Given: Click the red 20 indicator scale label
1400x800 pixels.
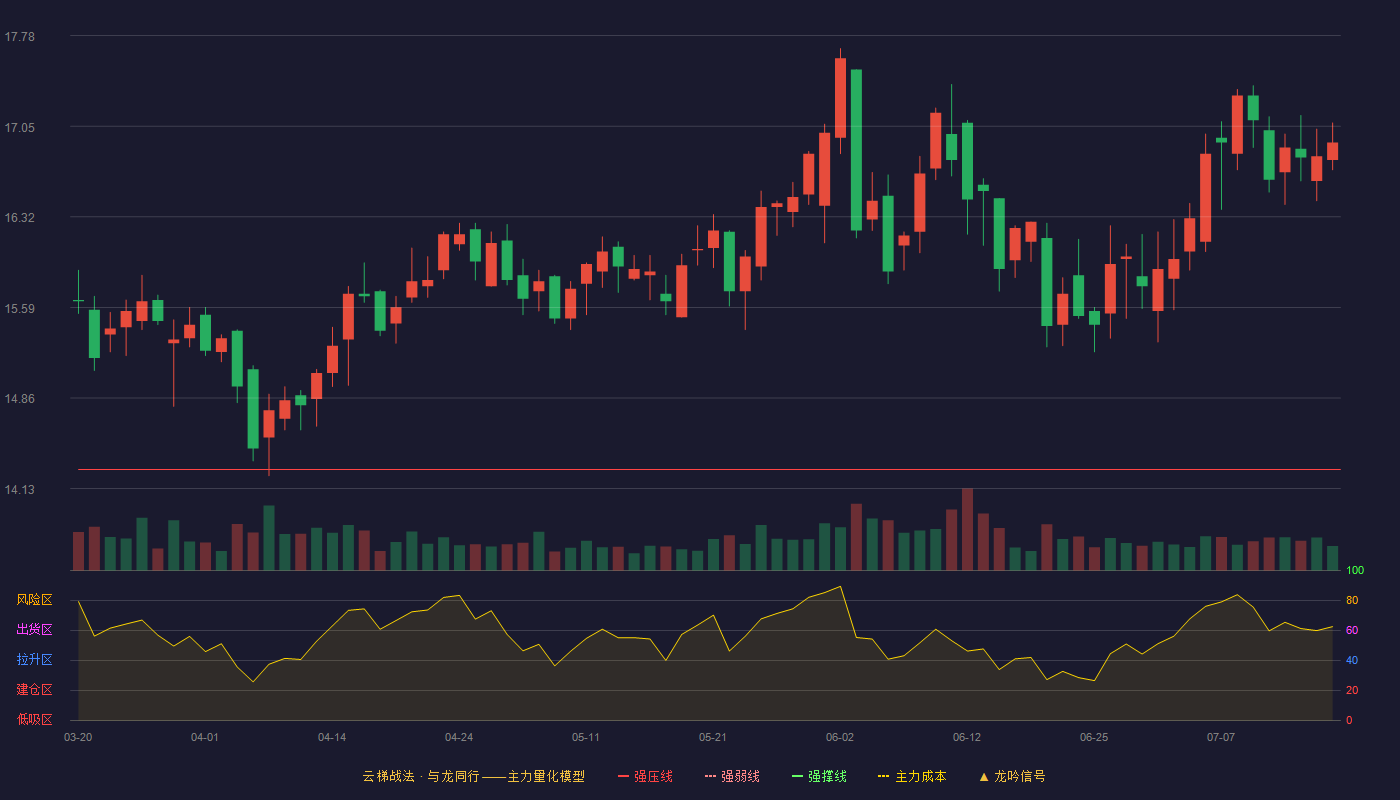Looking at the screenshot, I should click(1352, 690).
